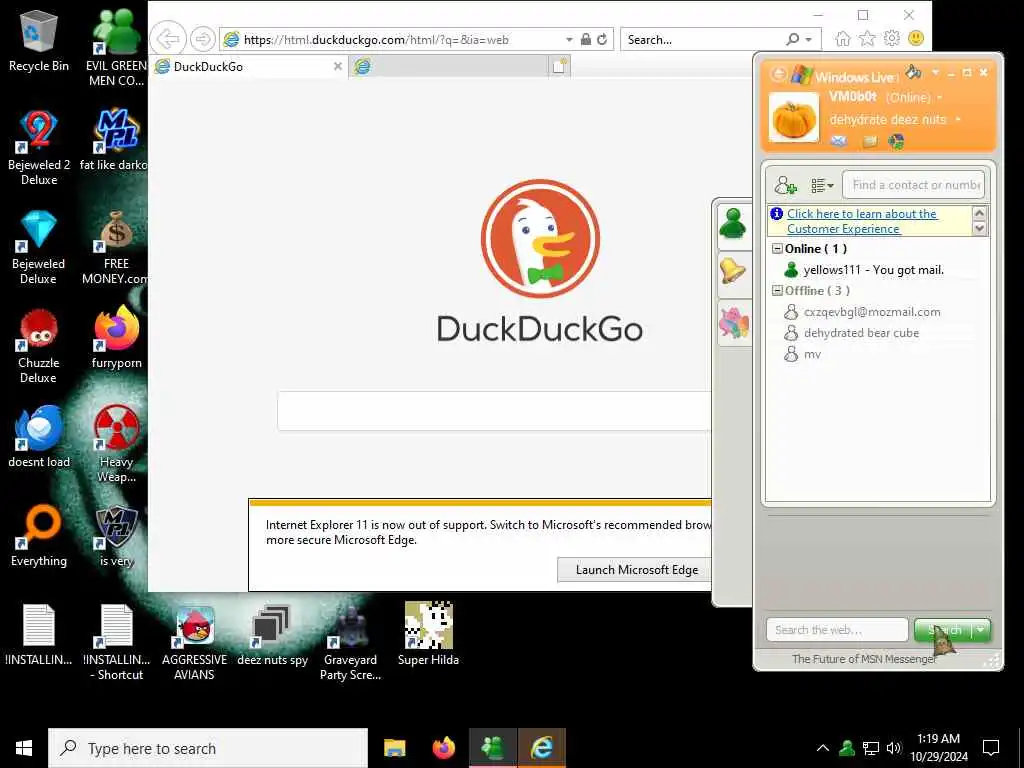The width and height of the screenshot is (1024, 768).
Task: Open the VM0b0t (Online) status dropdown
Action: coord(940,98)
